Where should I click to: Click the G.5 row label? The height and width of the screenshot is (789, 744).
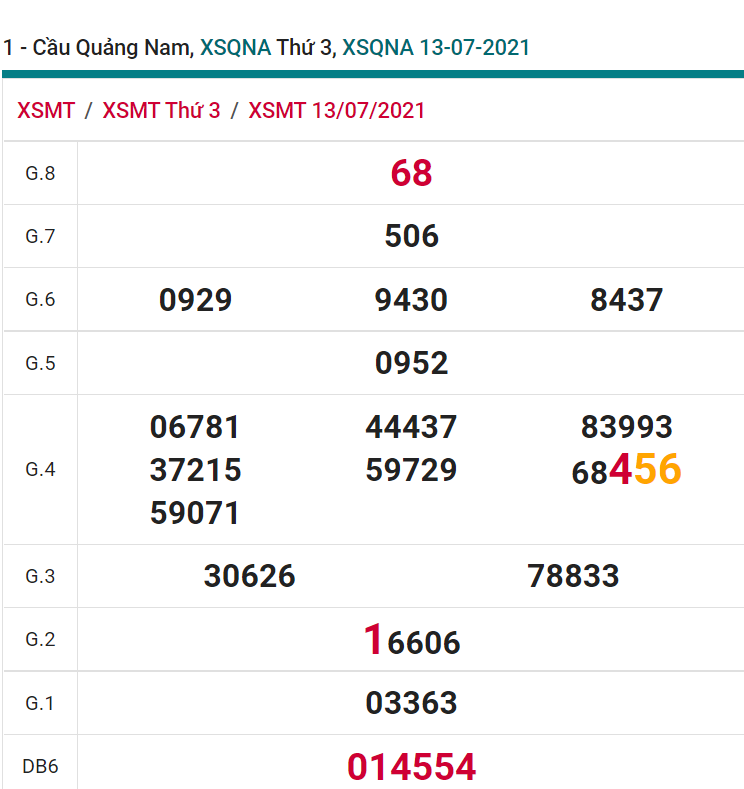(40, 363)
